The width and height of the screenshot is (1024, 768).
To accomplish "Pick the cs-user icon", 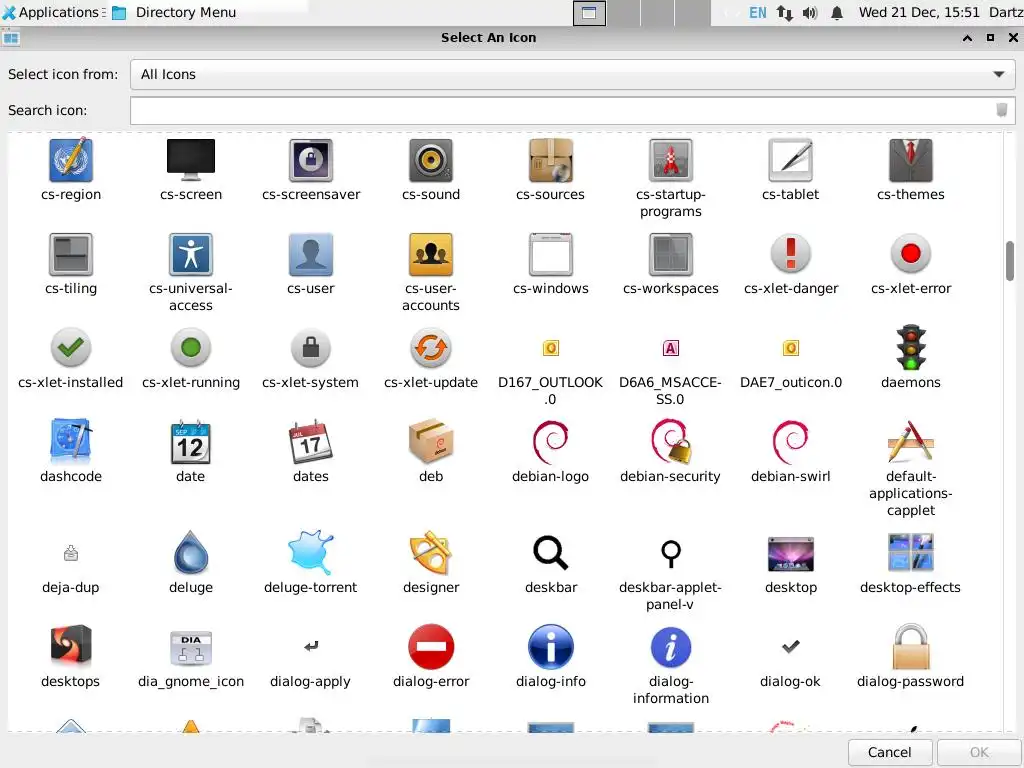I will (311, 254).
